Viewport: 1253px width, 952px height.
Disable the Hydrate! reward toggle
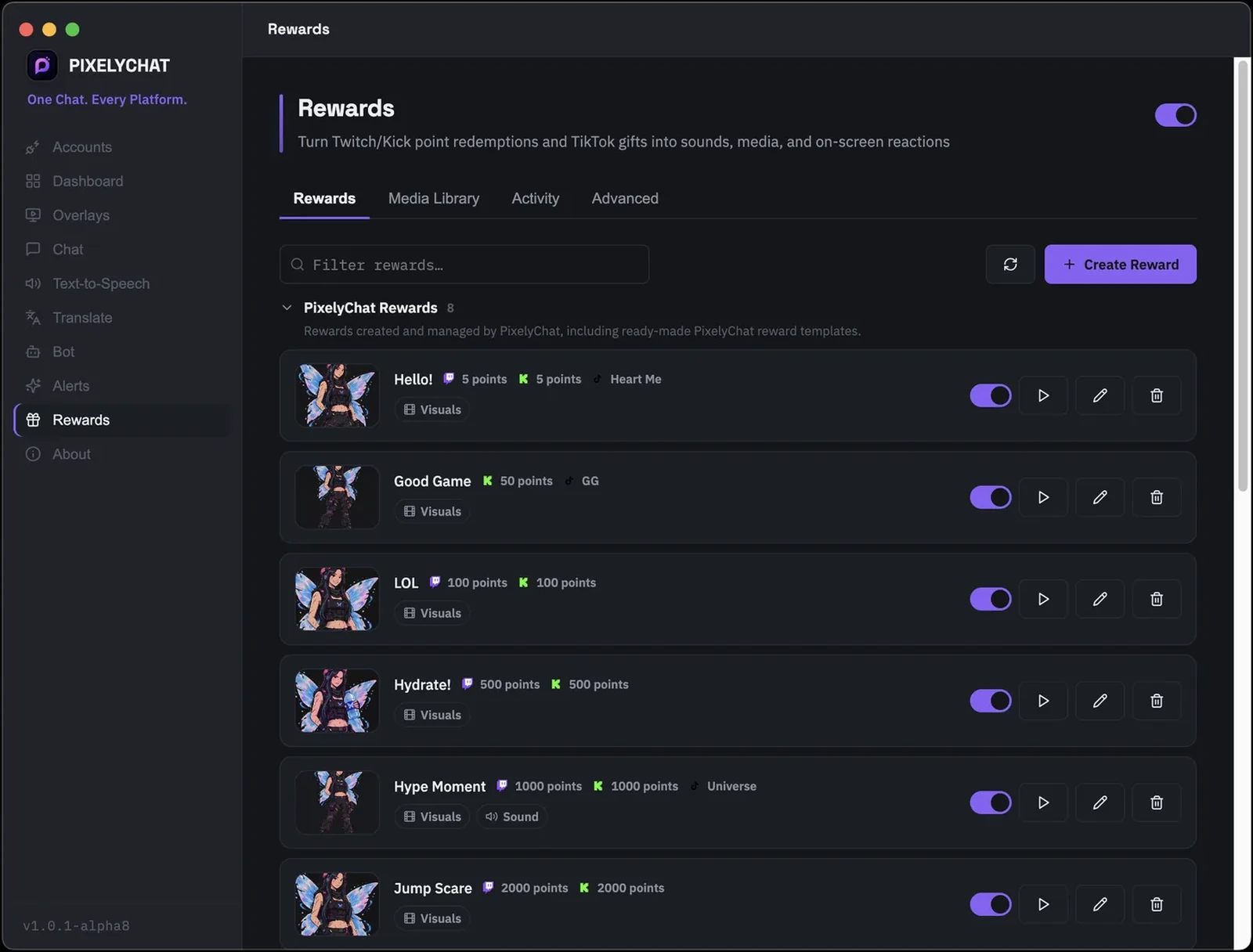(x=991, y=701)
